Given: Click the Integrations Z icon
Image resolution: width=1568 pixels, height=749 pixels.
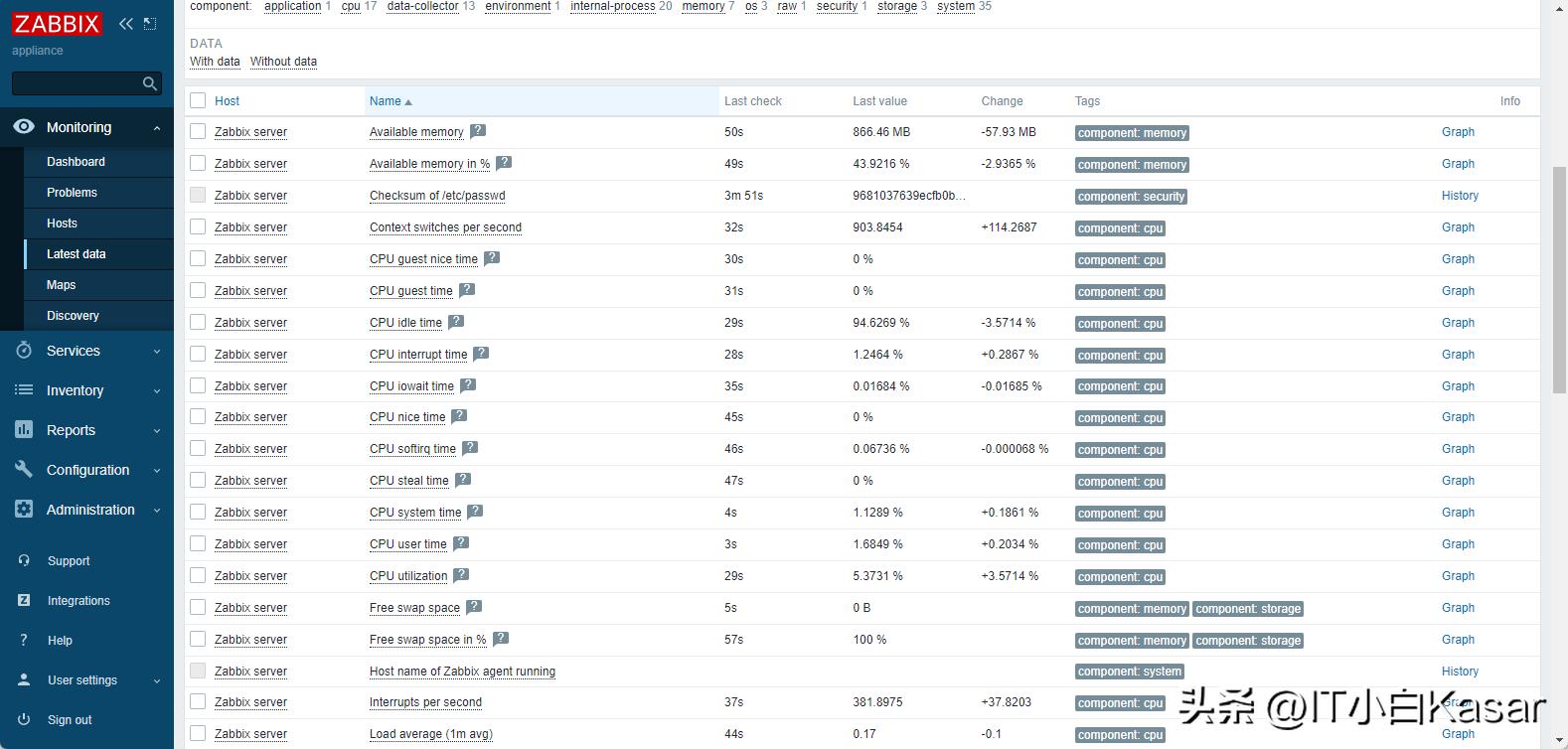Looking at the screenshot, I should coord(24,600).
